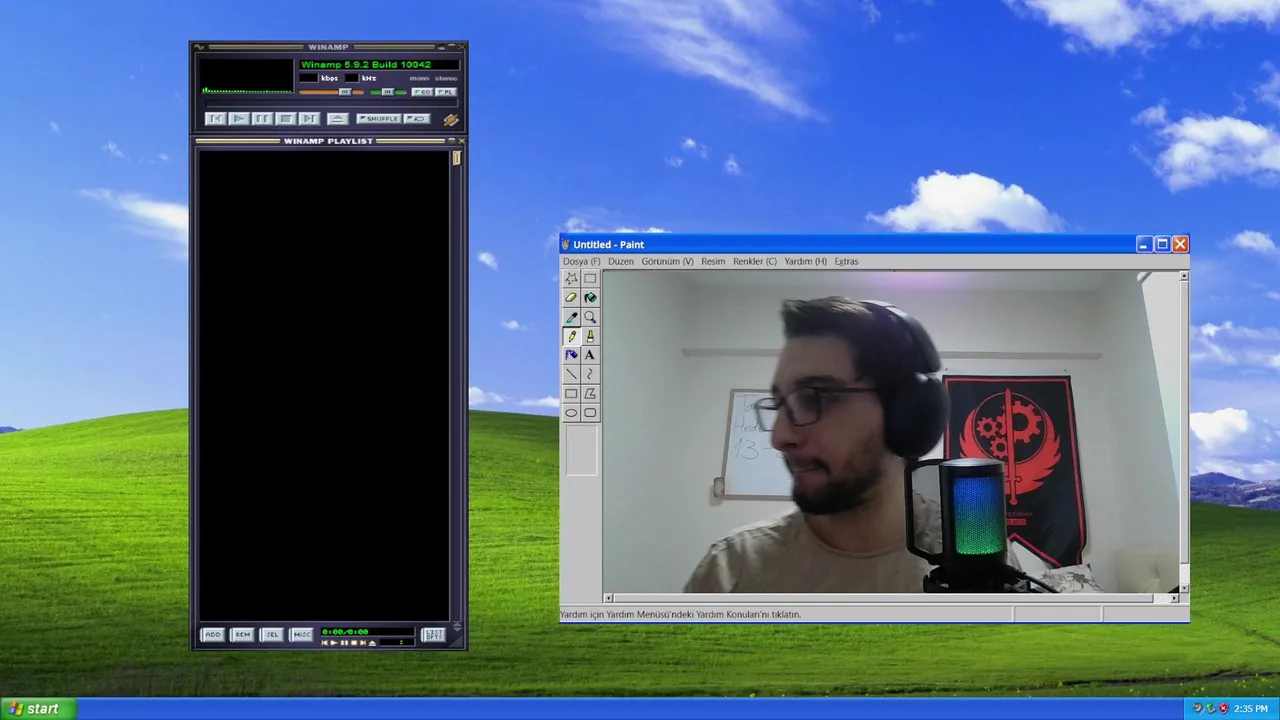Select the straight Line tool

click(571, 374)
